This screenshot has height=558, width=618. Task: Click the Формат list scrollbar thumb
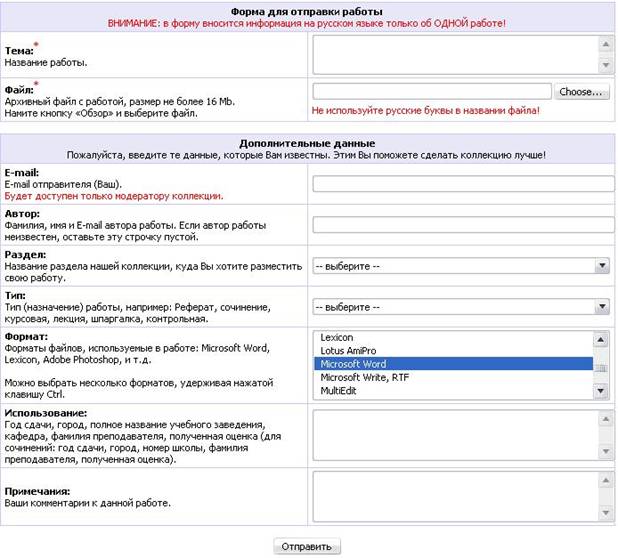pos(601,368)
